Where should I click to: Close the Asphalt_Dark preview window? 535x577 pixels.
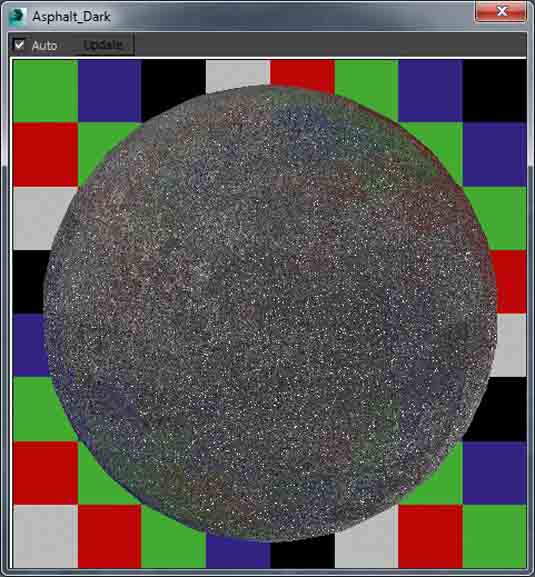[501, 12]
